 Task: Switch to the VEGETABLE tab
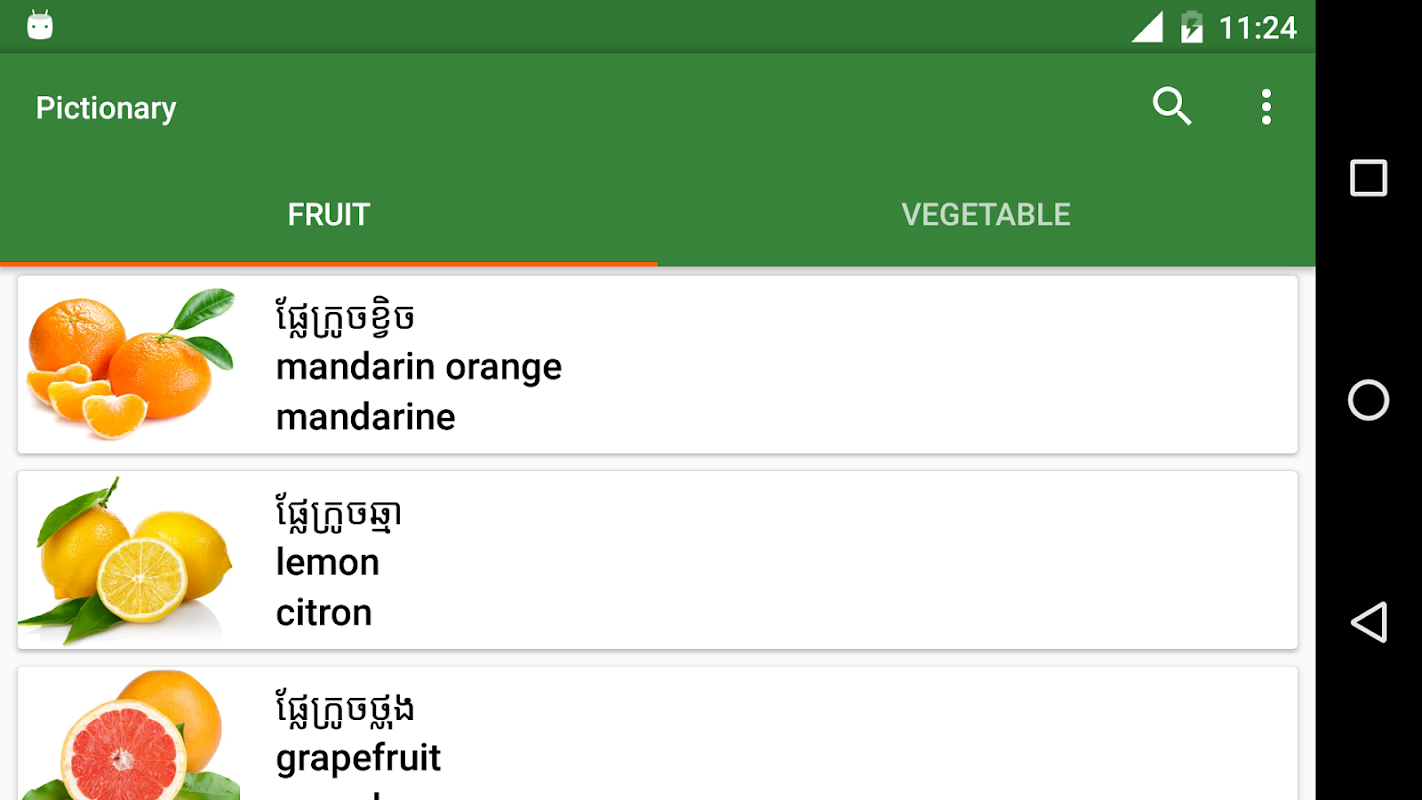pyautogui.click(x=986, y=214)
